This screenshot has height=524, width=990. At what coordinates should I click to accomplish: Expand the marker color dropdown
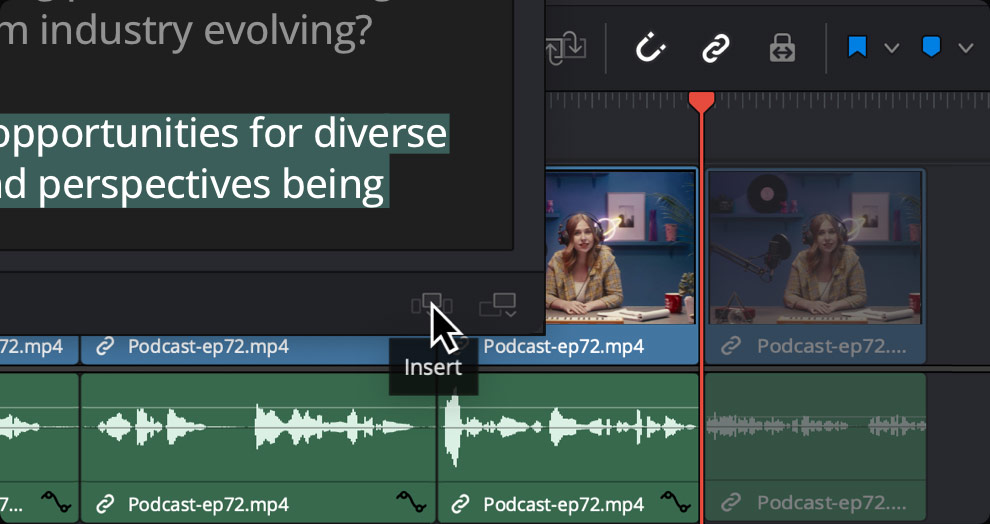965,48
